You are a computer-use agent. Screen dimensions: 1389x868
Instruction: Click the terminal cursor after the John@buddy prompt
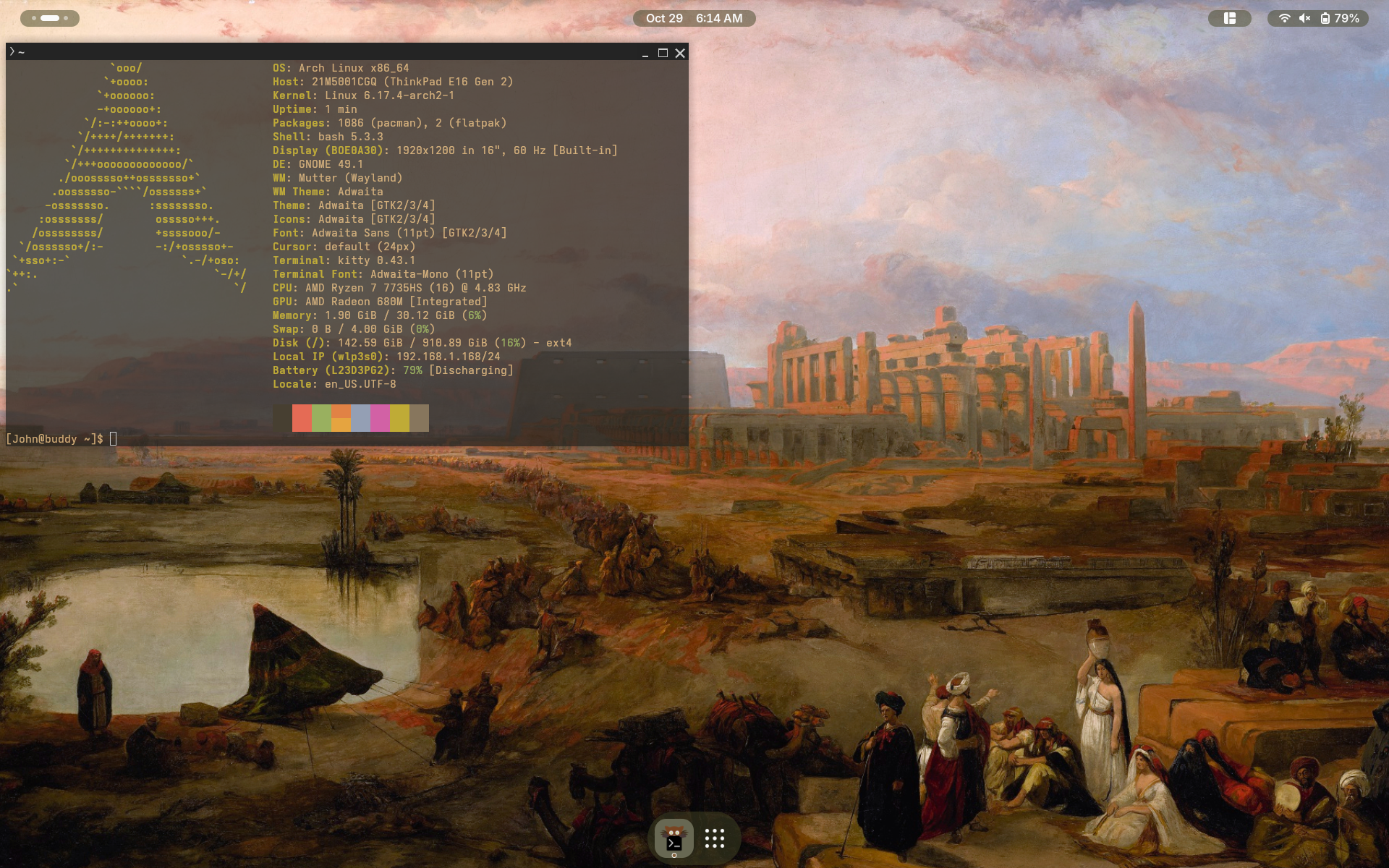[x=113, y=438]
